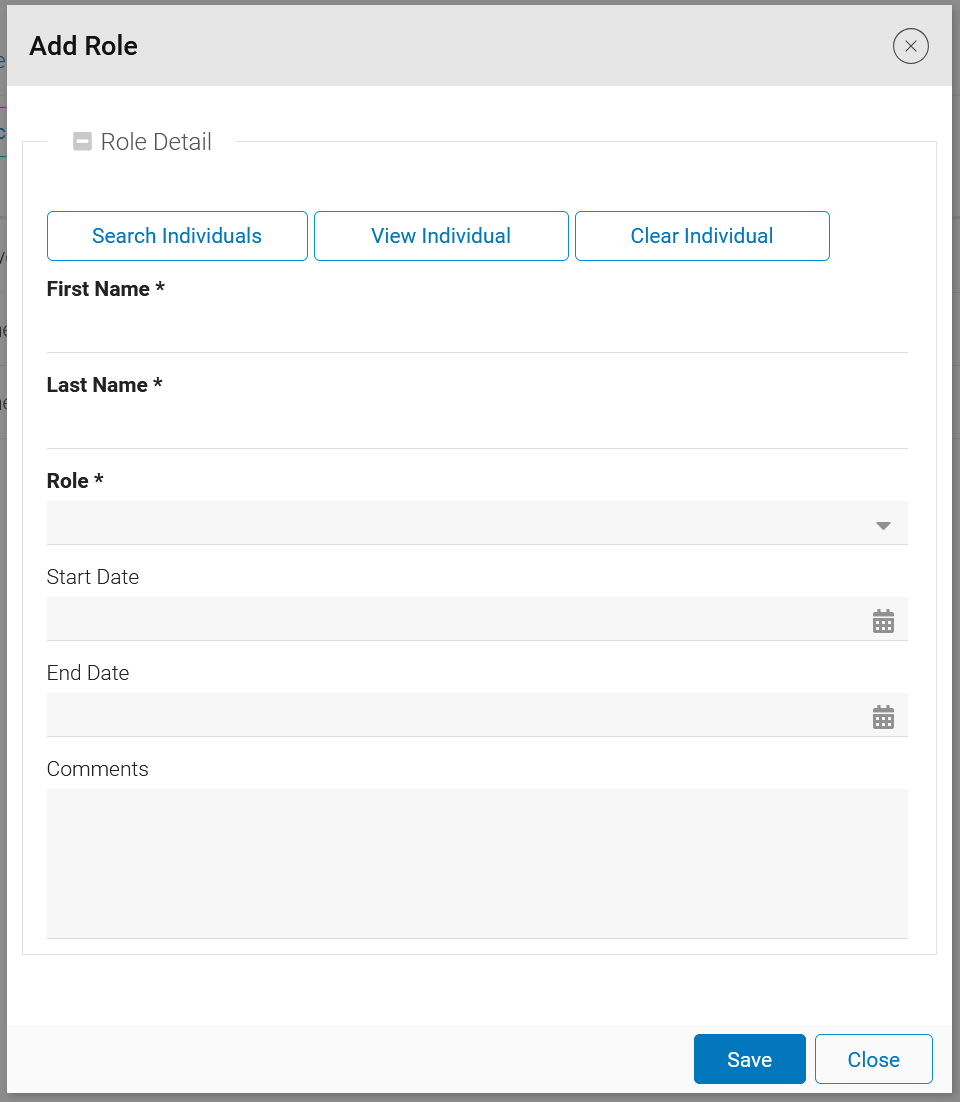The width and height of the screenshot is (960, 1102).
Task: Open the Start Date calendar picker
Action: coord(883,621)
